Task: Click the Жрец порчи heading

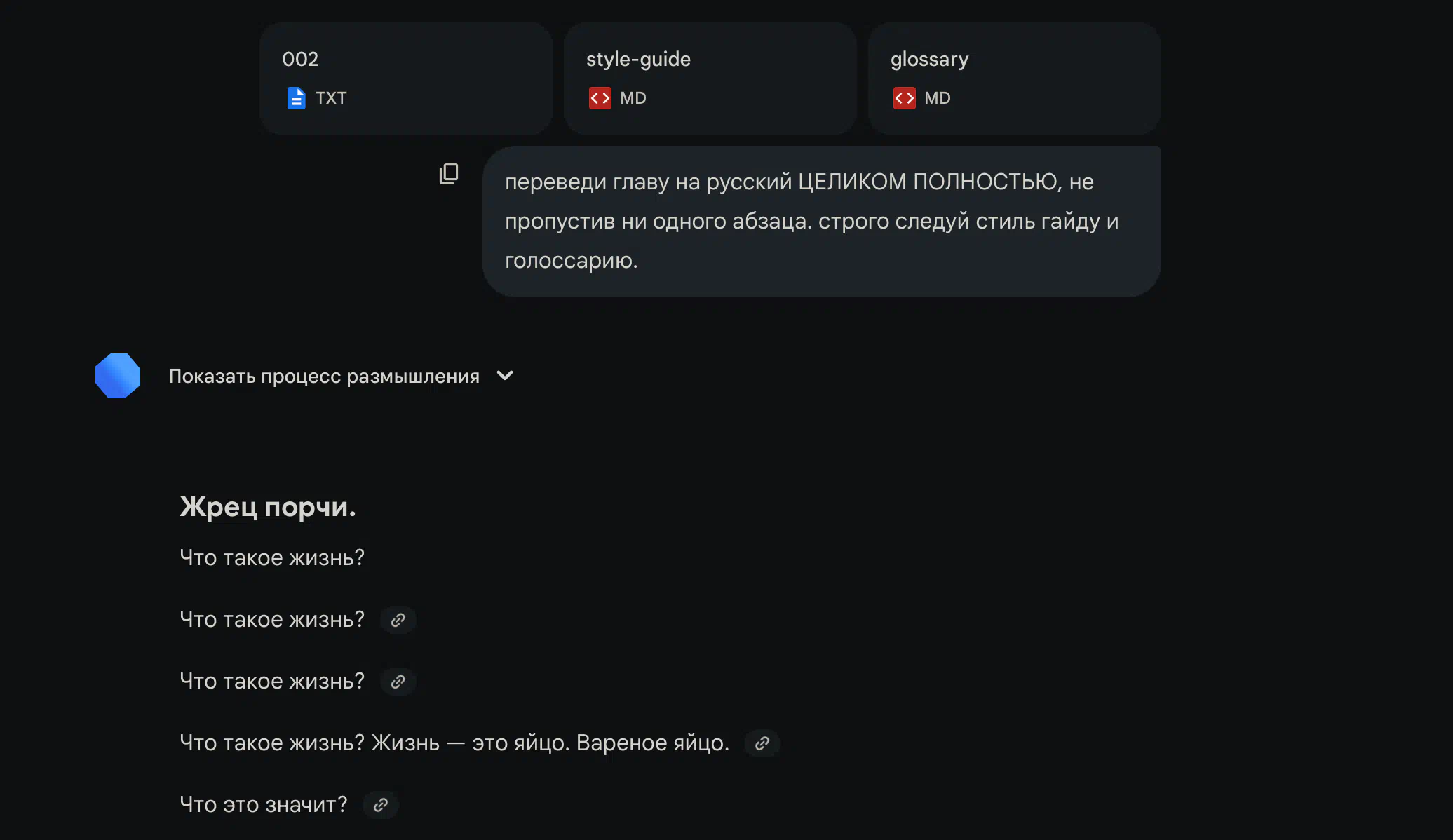Action: (x=268, y=506)
